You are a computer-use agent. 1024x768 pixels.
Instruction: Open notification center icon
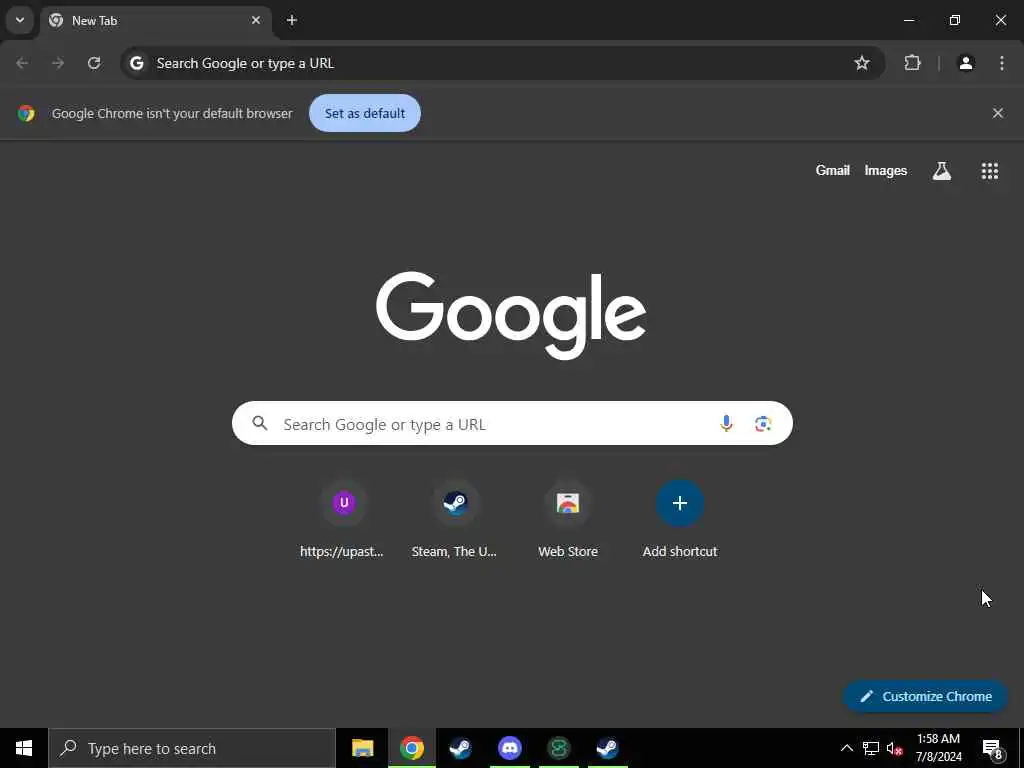pos(992,748)
